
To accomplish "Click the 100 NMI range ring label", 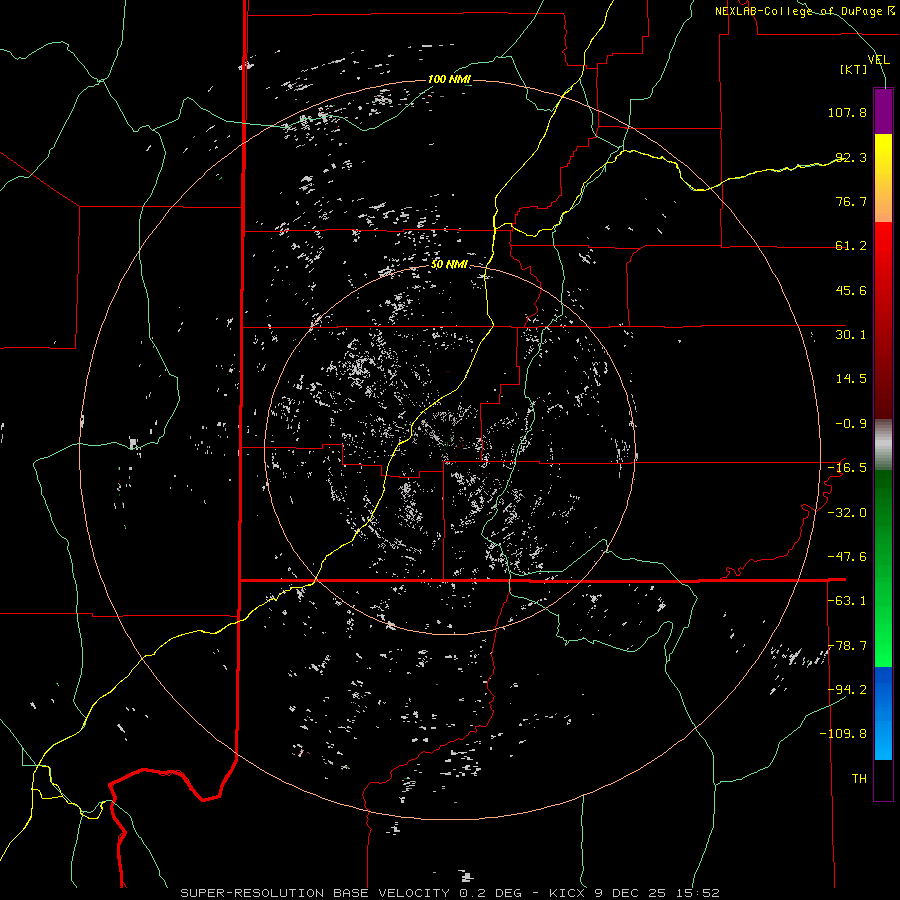I will (x=449, y=79).
